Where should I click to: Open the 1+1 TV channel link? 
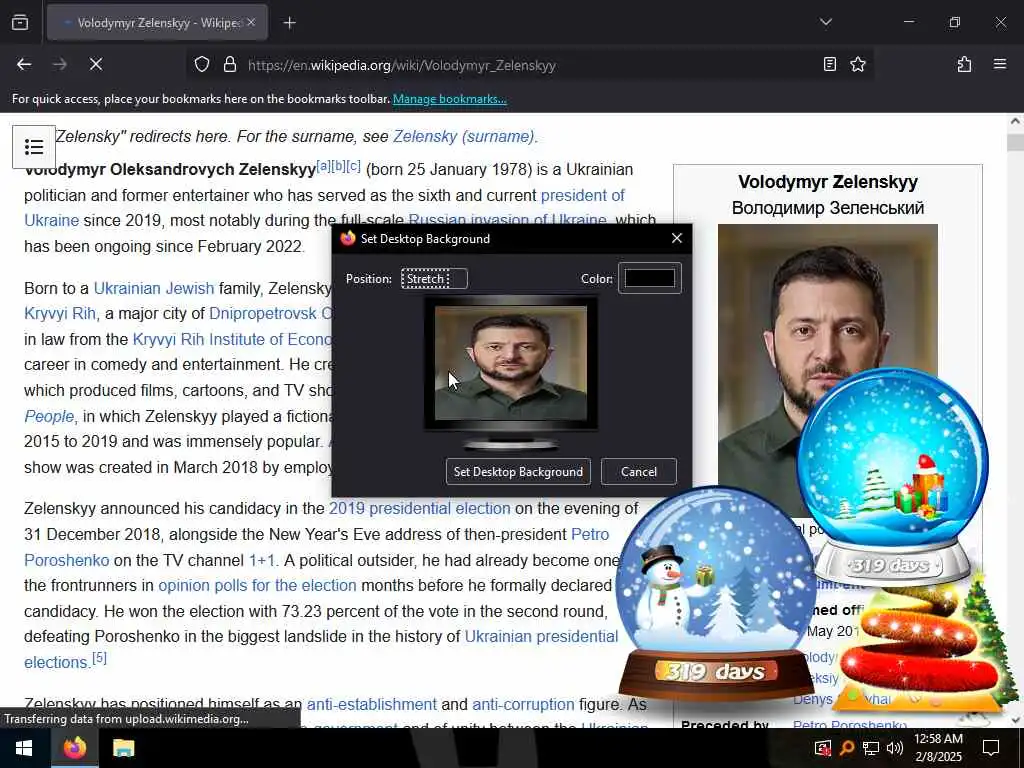point(261,560)
